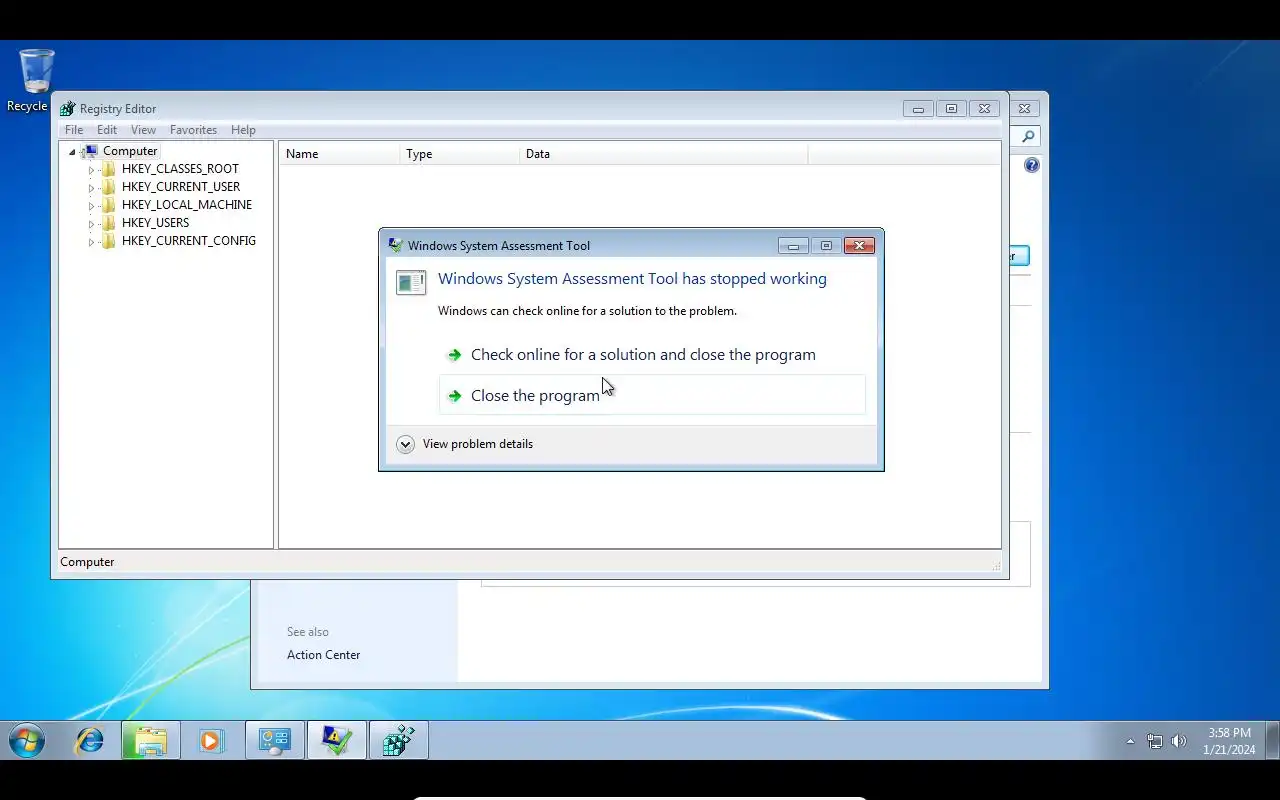Click the Computer icon in the registry tree
1280x800 pixels.
(x=90, y=151)
